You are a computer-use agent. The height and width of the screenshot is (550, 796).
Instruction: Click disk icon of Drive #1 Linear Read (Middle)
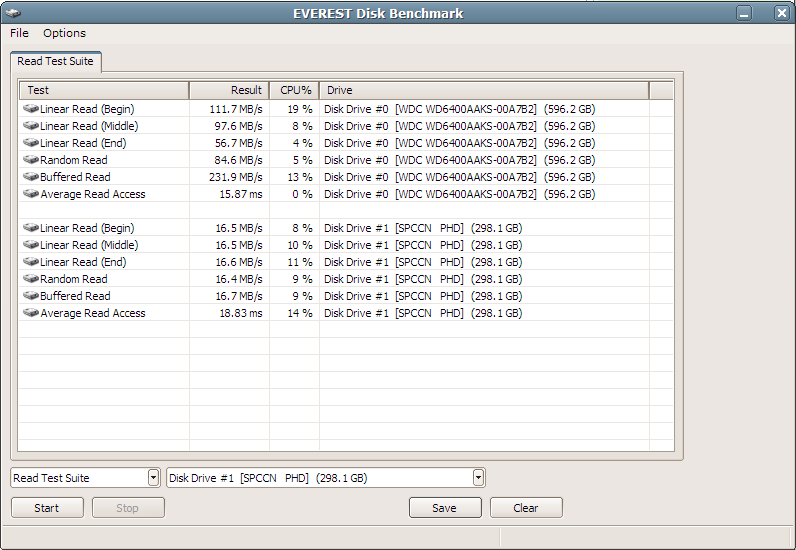pyautogui.click(x=31, y=245)
